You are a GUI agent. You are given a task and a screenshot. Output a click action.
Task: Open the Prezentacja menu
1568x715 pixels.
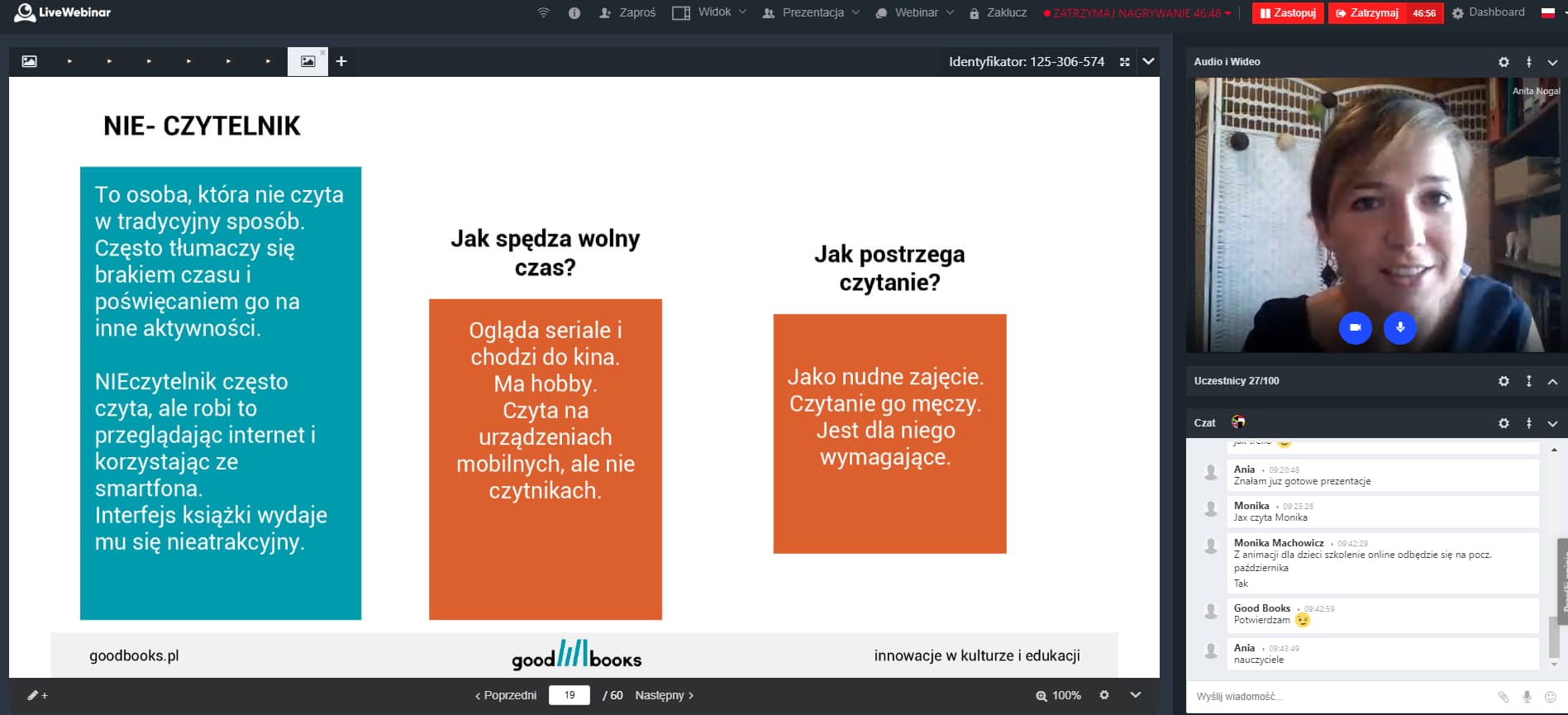pyautogui.click(x=811, y=12)
